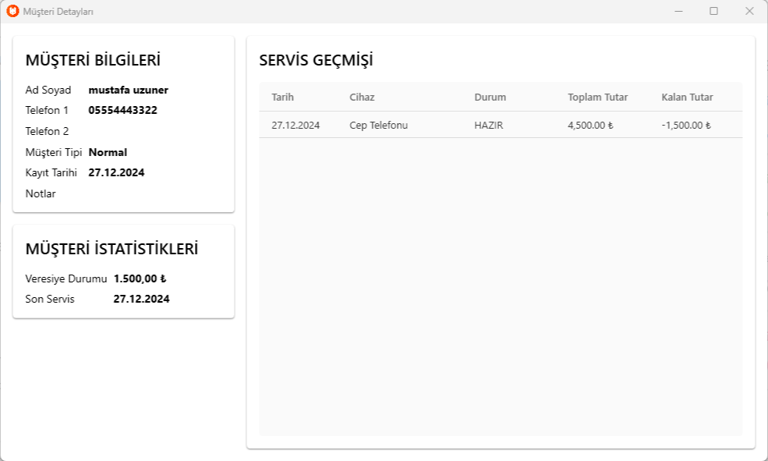Click the Durum column header
The height and width of the screenshot is (461, 768).
click(490, 97)
